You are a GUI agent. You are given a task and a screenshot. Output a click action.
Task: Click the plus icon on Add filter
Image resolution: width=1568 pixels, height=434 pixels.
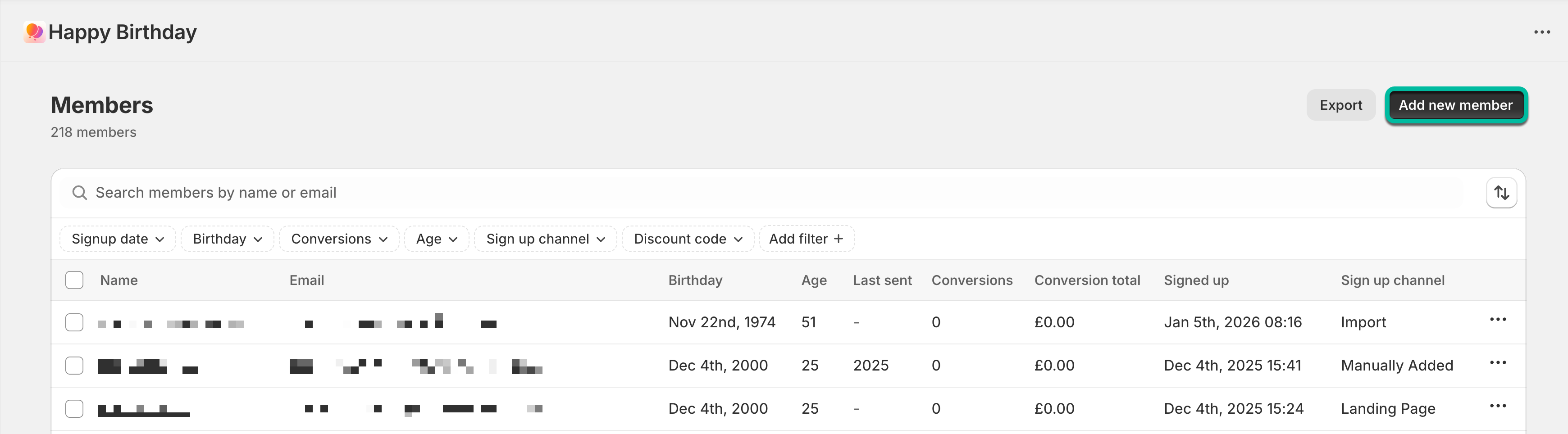838,239
